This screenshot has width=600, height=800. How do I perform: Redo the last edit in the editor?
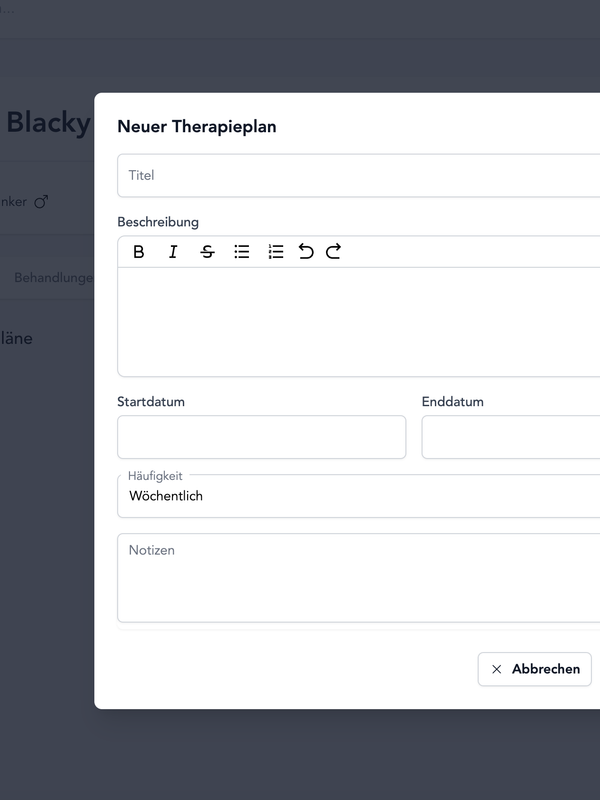coord(334,252)
